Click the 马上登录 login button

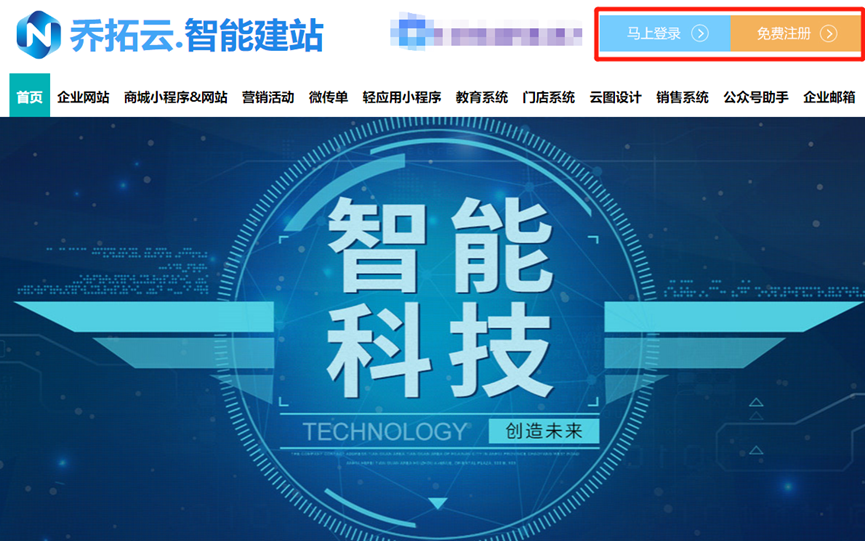(x=665, y=34)
